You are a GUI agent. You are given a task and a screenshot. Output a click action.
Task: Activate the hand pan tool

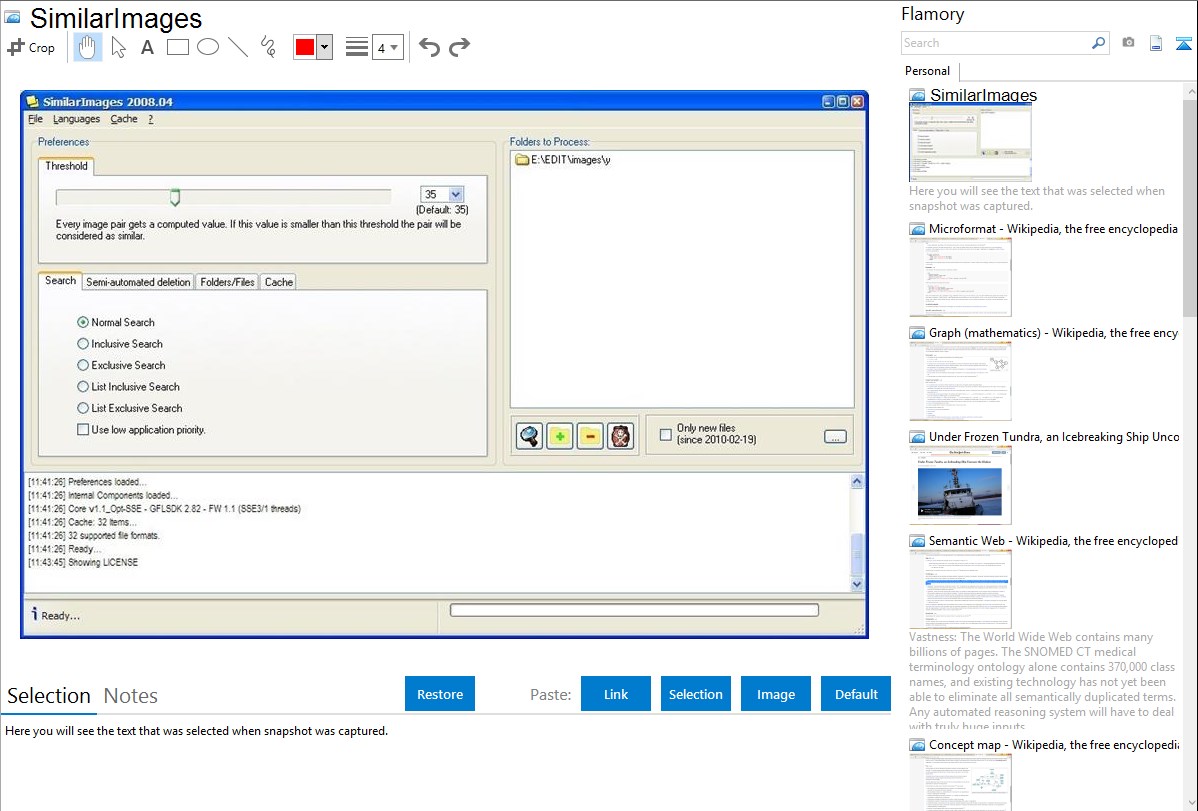coord(87,47)
